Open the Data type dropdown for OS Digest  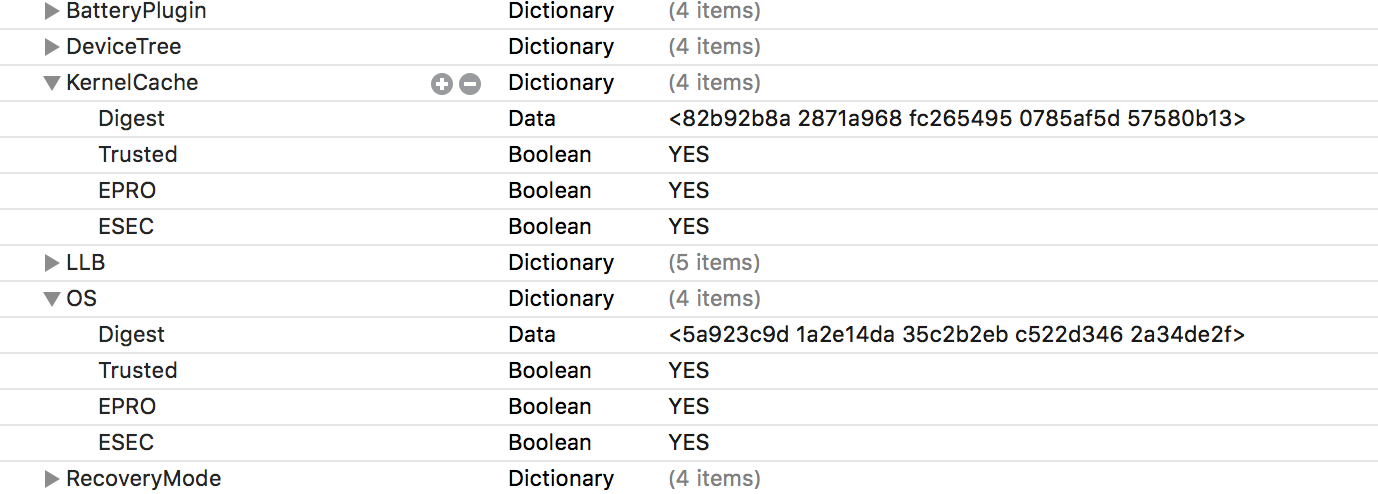pos(531,335)
